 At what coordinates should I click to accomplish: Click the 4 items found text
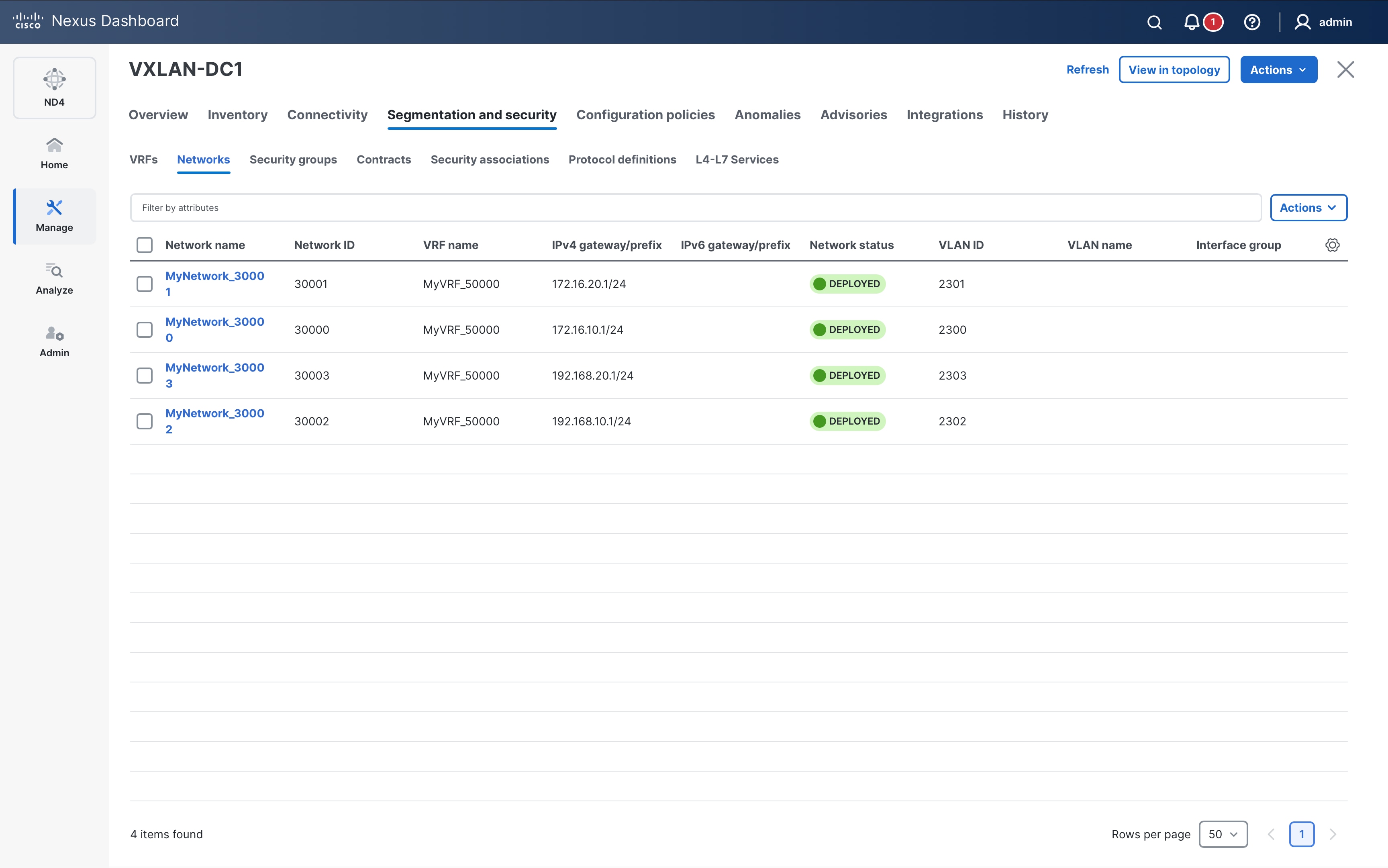(166, 834)
